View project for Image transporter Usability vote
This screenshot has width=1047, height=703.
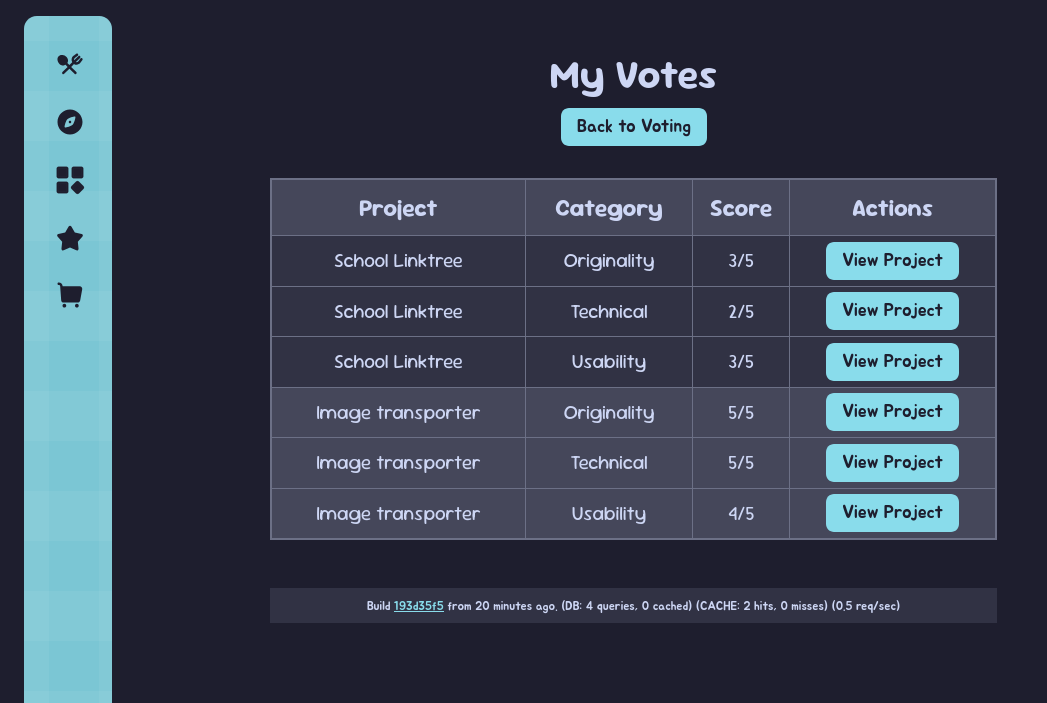click(x=891, y=513)
